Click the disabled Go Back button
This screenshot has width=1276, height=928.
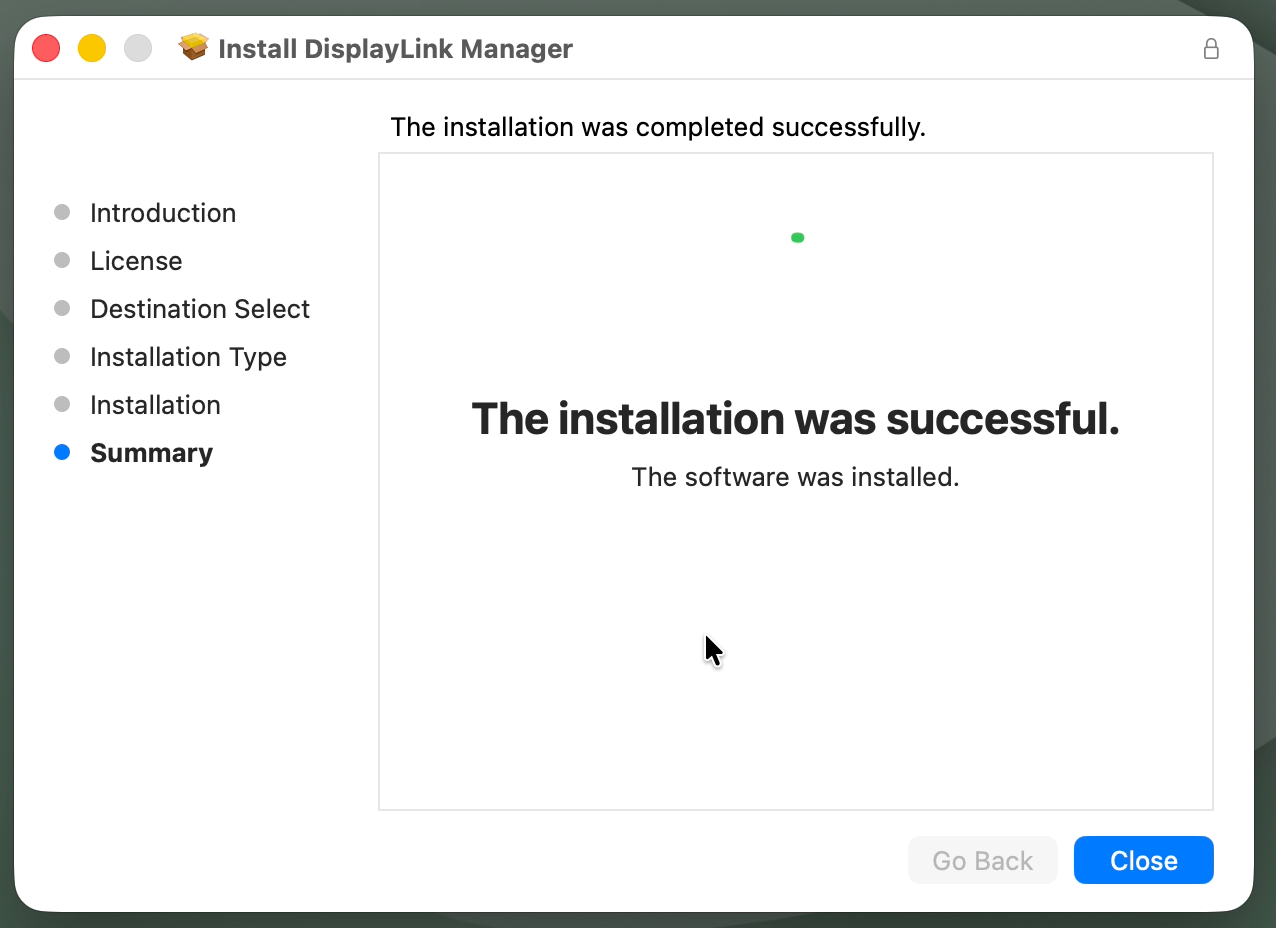[x=982, y=860]
